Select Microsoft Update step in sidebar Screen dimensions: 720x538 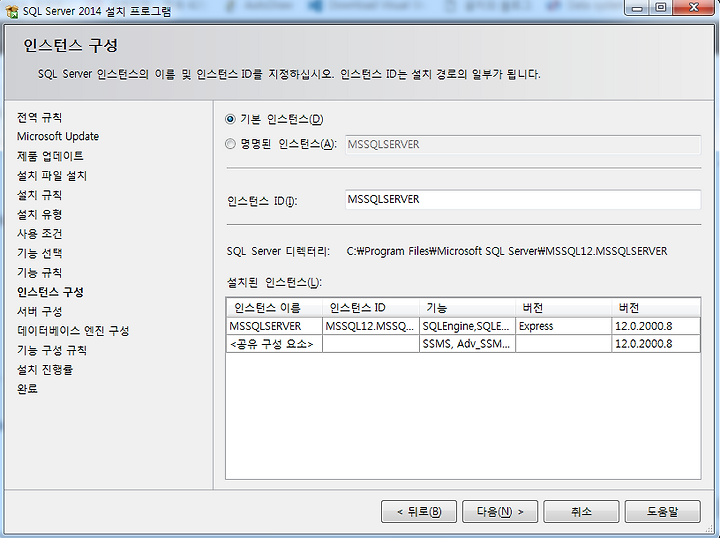click(x=58, y=137)
